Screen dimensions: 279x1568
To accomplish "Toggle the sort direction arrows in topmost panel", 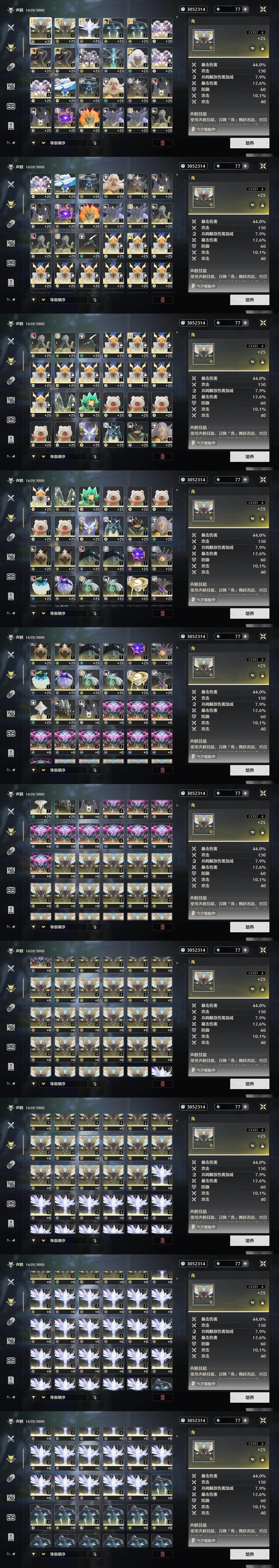I will tap(95, 143).
